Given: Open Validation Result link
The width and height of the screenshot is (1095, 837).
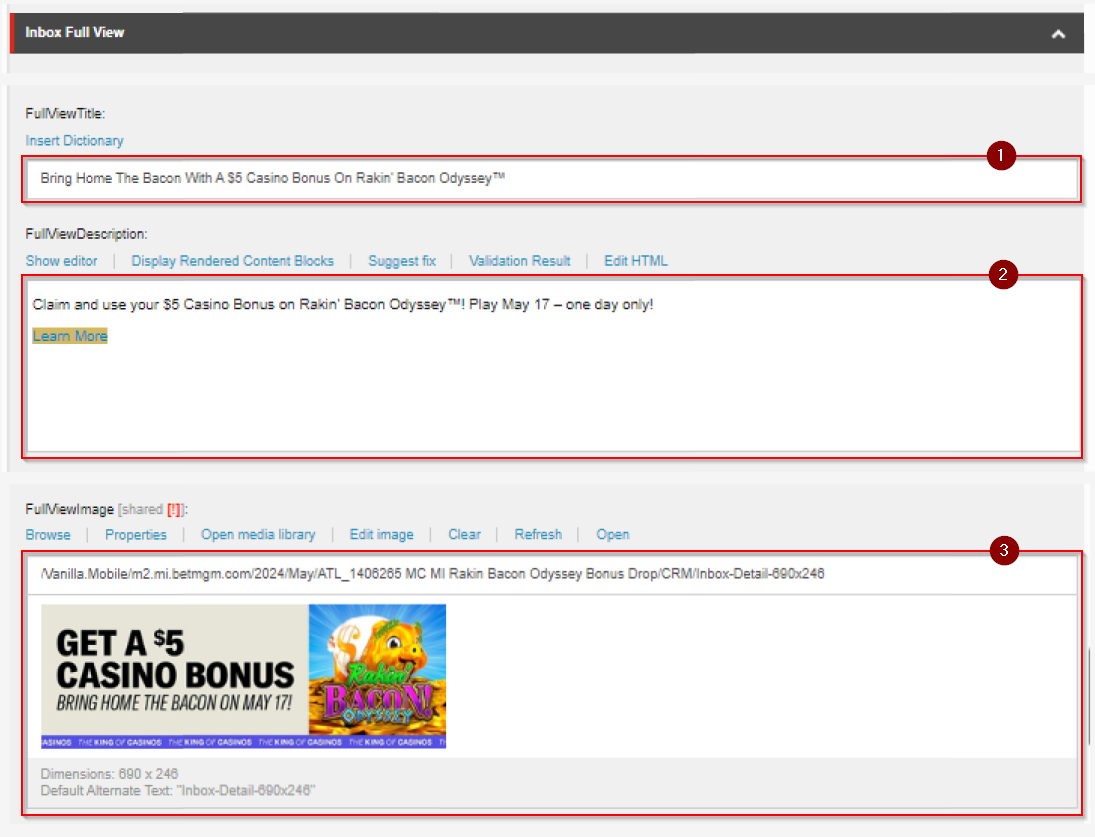Looking at the screenshot, I should tap(520, 261).
